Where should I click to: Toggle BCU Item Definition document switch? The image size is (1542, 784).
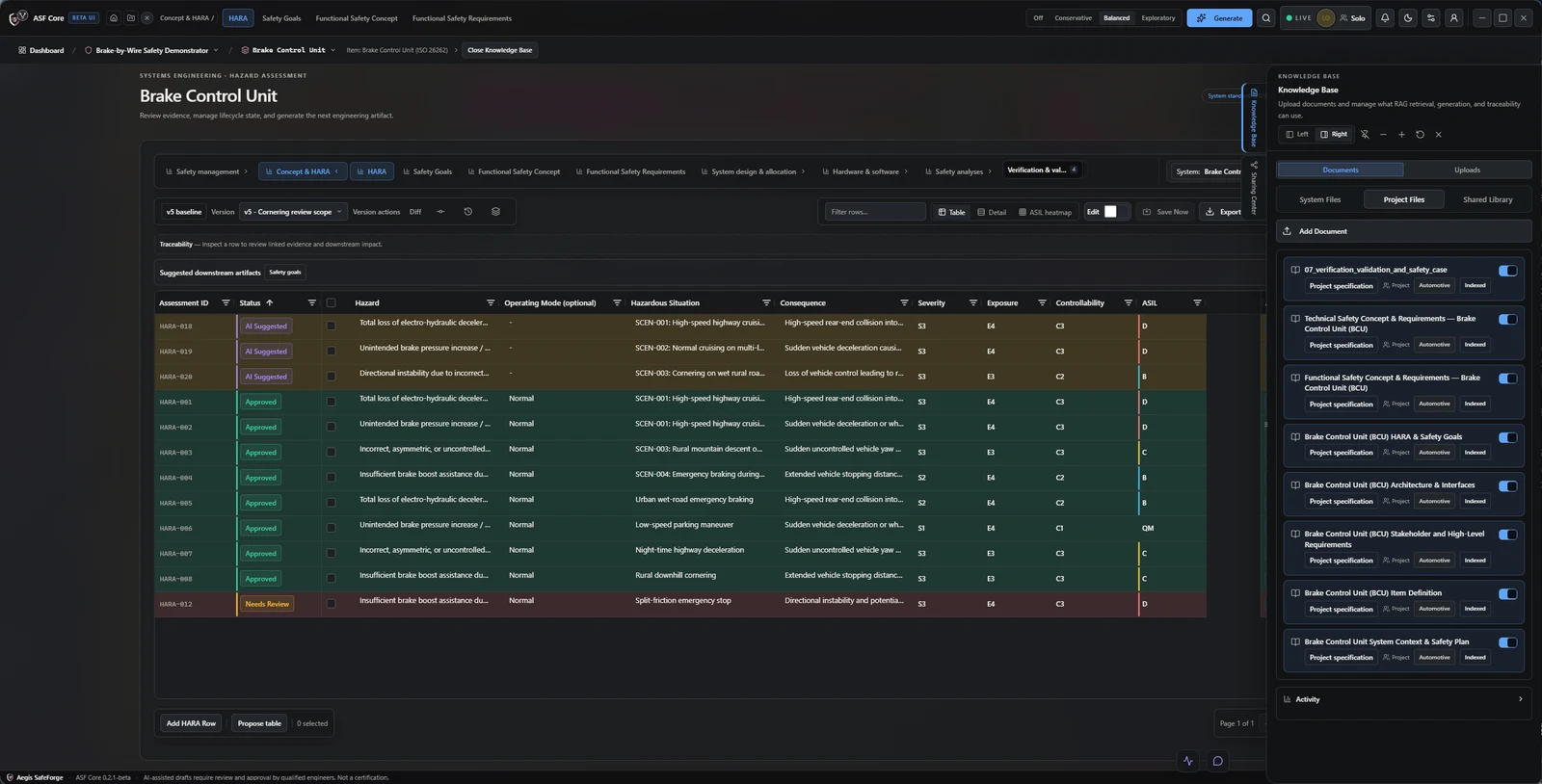[x=1507, y=593]
